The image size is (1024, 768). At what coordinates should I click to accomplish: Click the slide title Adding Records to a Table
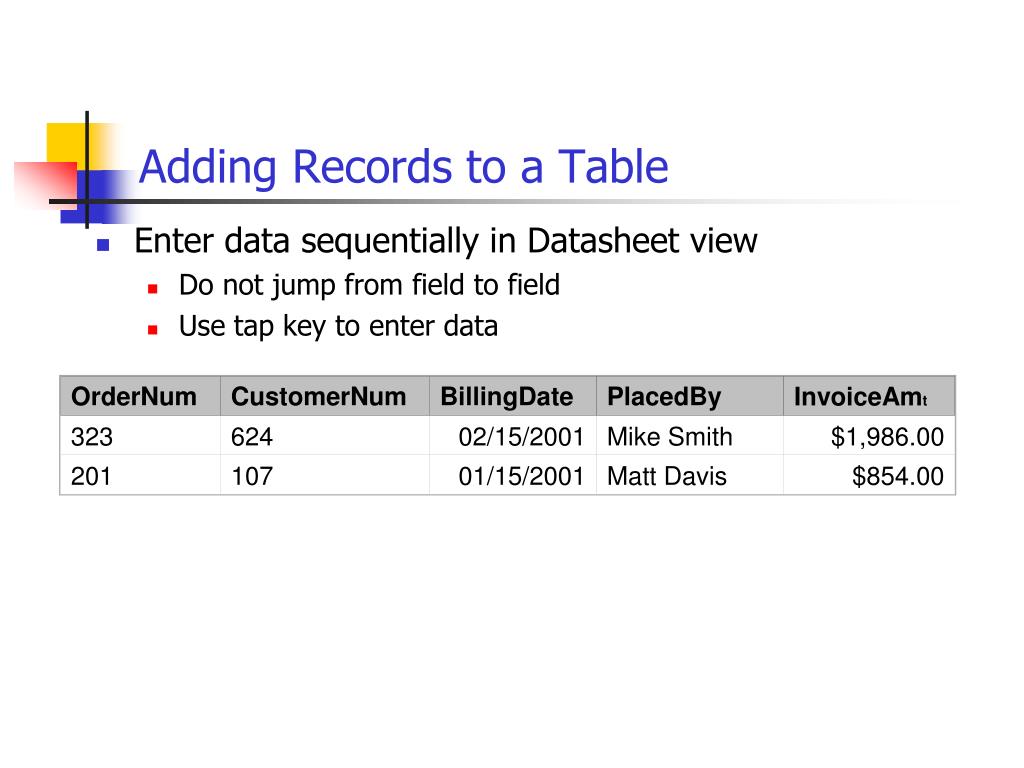point(404,167)
